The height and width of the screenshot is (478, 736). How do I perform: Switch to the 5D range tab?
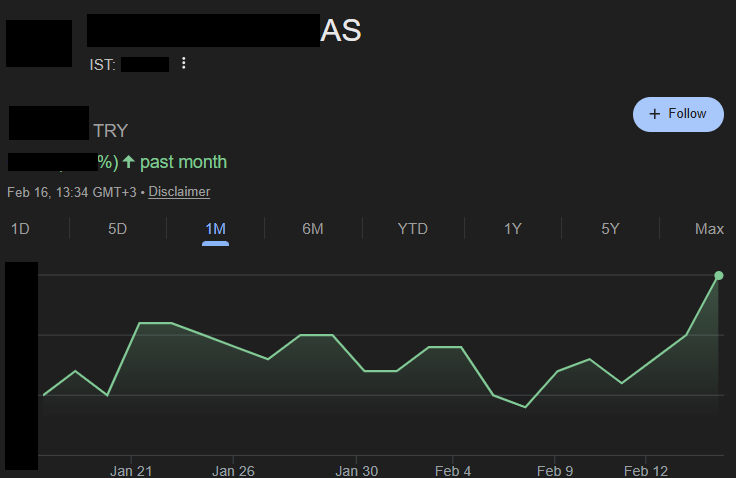117,229
